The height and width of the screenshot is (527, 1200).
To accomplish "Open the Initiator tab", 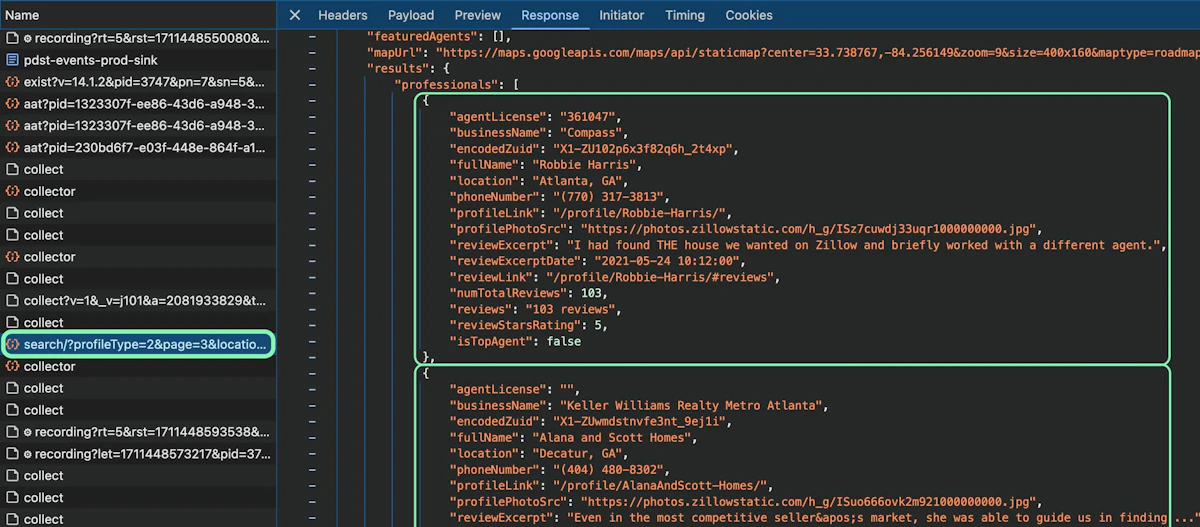I will point(622,15).
